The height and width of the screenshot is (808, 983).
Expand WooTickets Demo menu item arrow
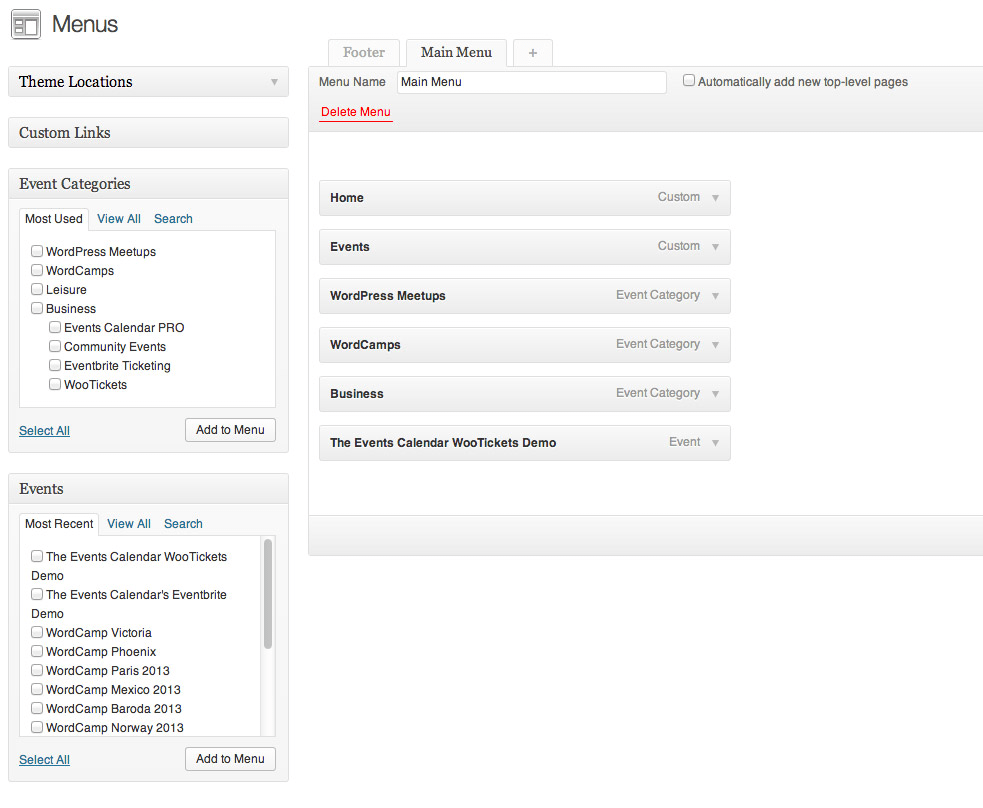(715, 443)
